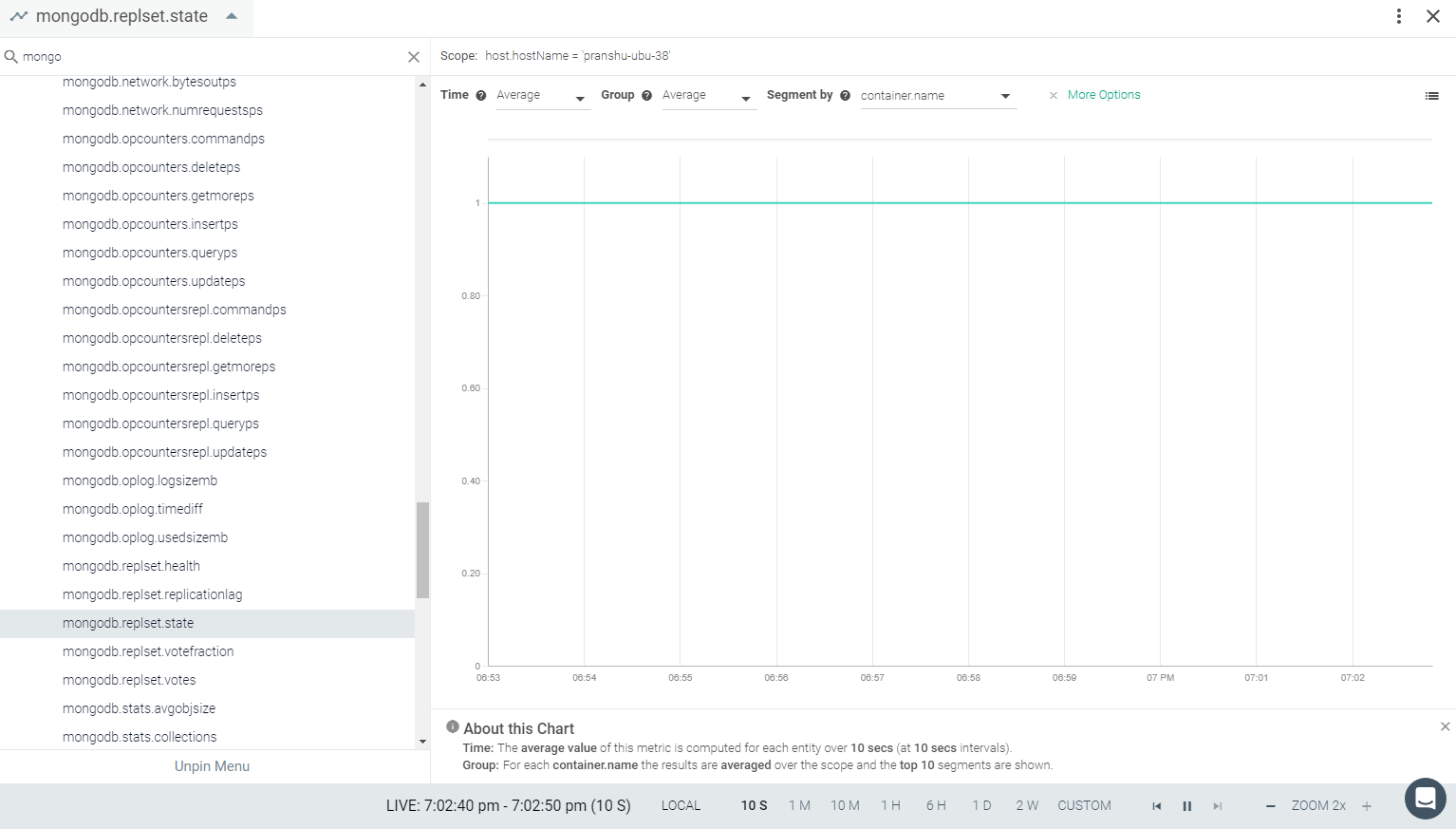
Task: Select the 1 H time range
Action: 890,805
